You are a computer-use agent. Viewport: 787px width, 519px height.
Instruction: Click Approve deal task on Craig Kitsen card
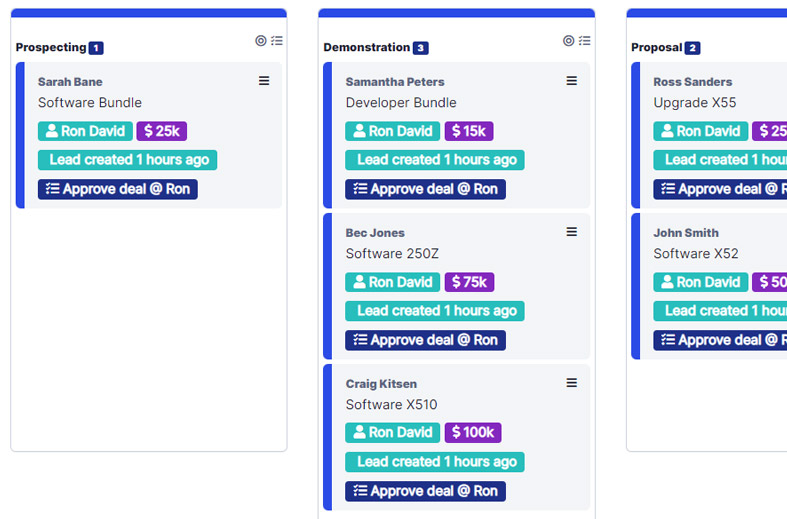[426, 491]
